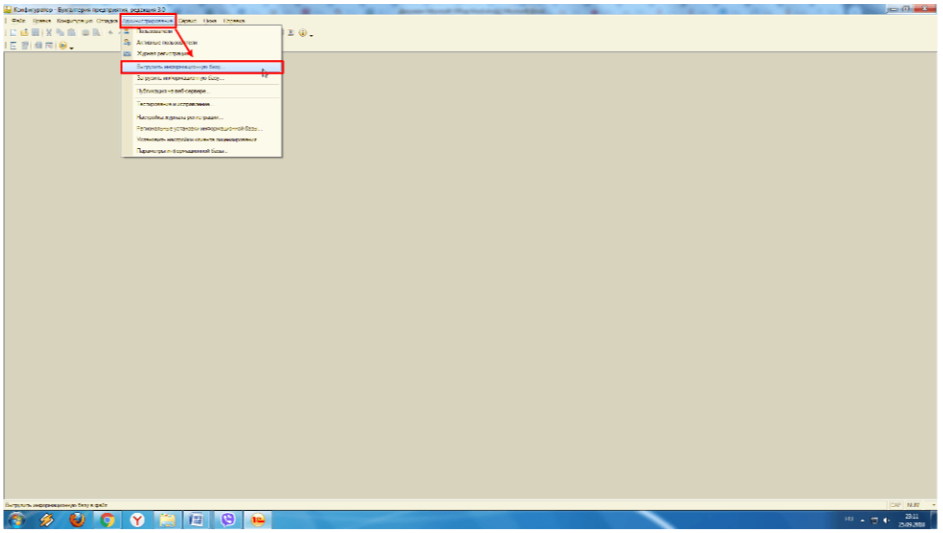Click the volume speaker tray icon

point(886,521)
